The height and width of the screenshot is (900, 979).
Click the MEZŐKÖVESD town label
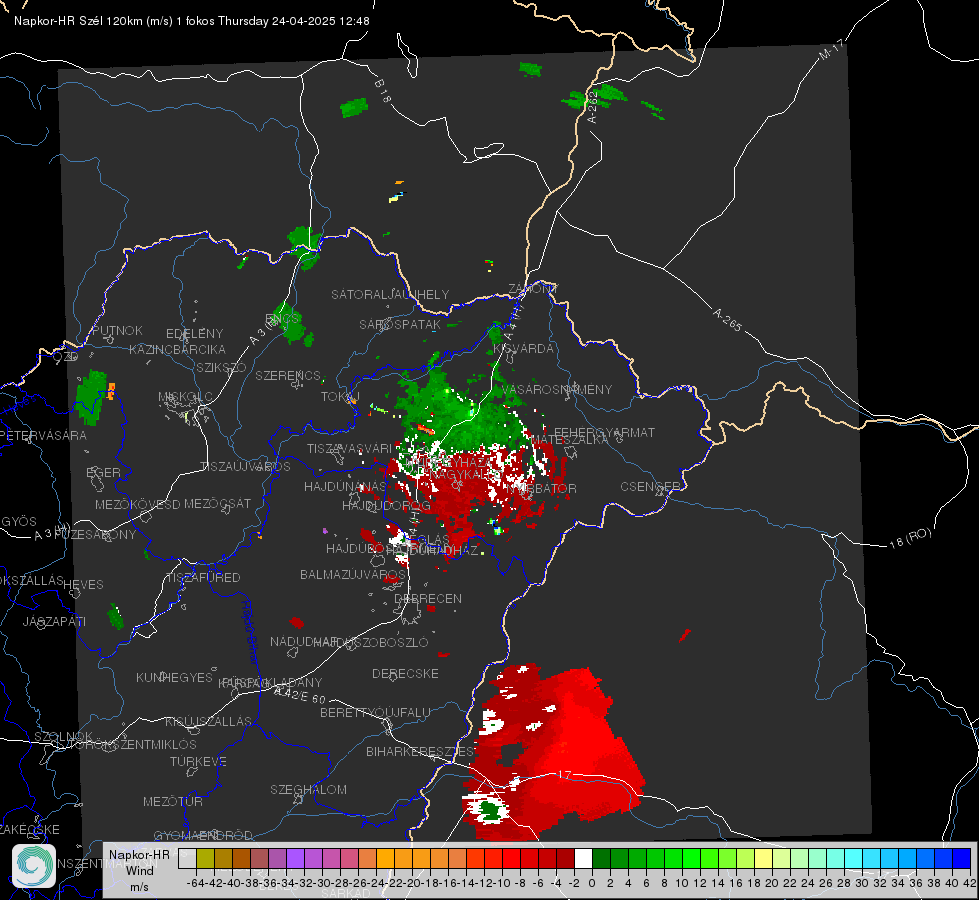[137, 504]
